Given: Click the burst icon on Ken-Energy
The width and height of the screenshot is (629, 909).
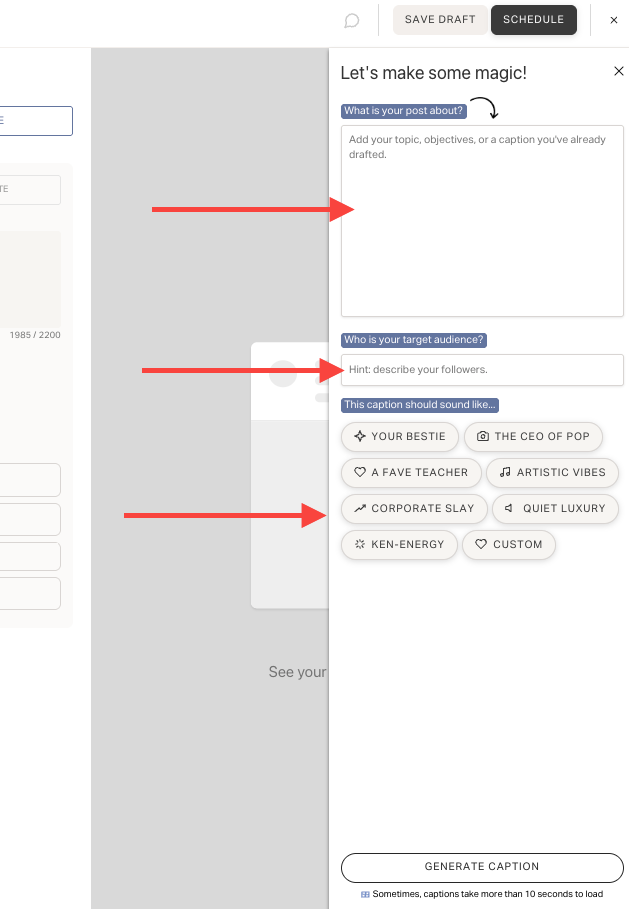Looking at the screenshot, I should pos(359,544).
